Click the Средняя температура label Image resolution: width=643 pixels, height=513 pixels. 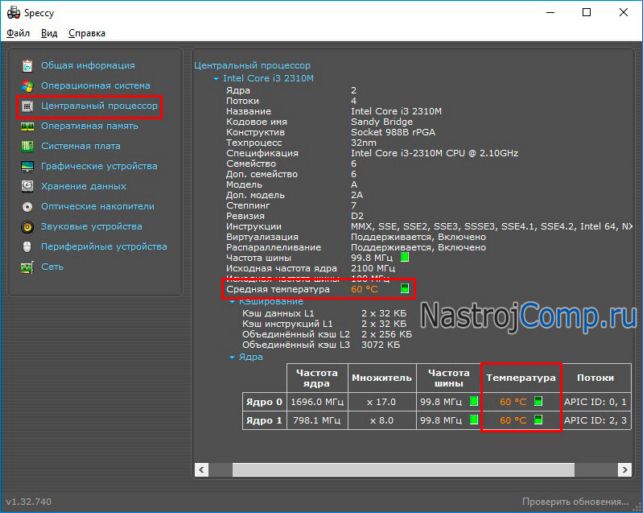tap(278, 289)
